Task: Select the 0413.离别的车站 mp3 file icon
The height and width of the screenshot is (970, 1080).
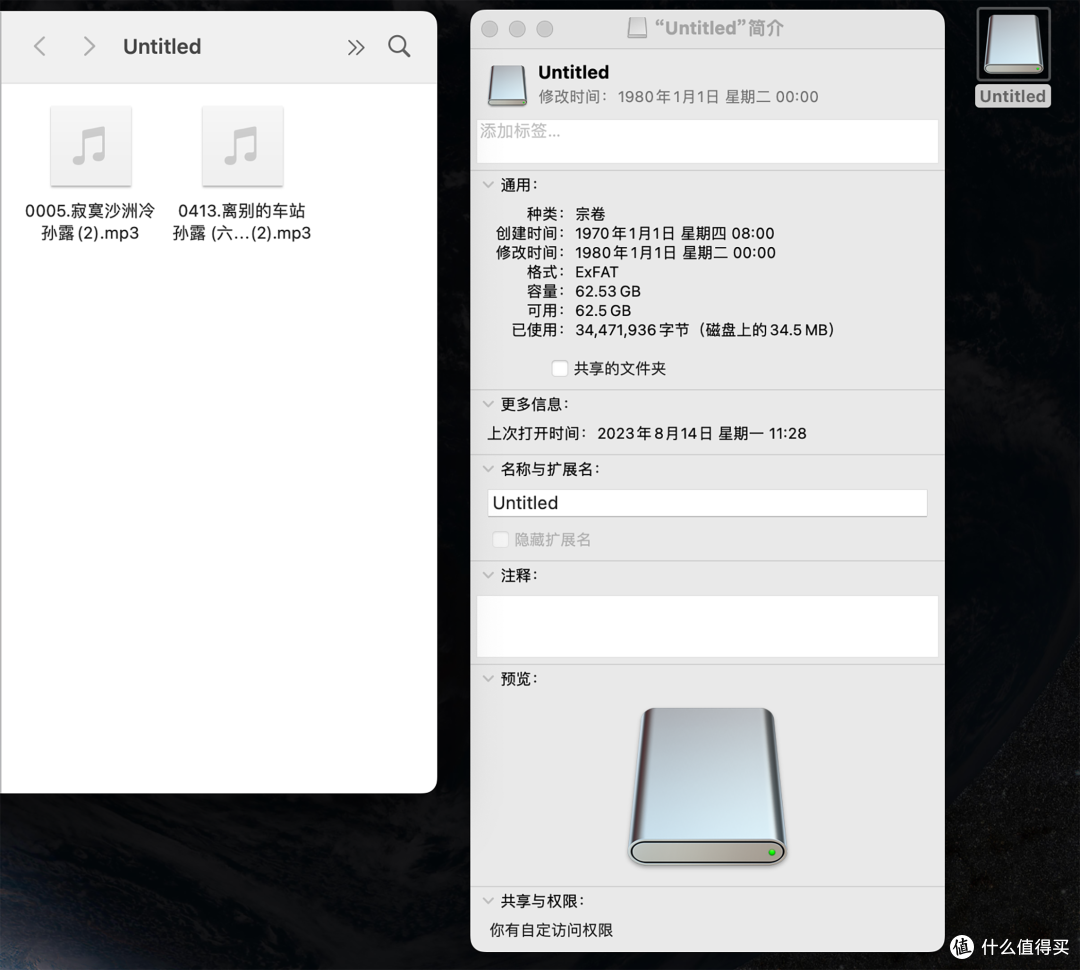Action: [242, 146]
